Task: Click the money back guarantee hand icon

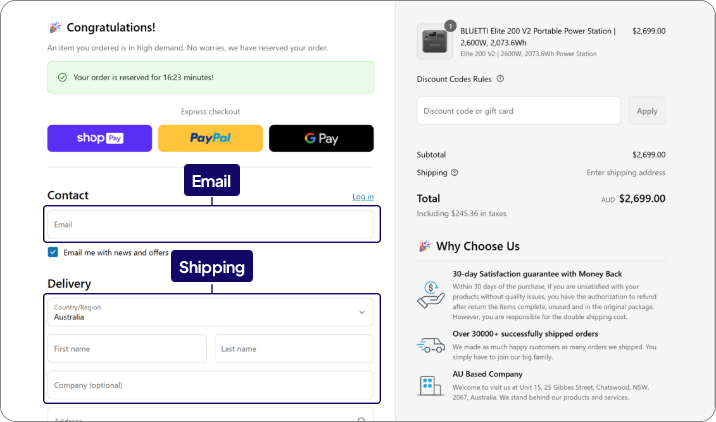Action: [430, 291]
